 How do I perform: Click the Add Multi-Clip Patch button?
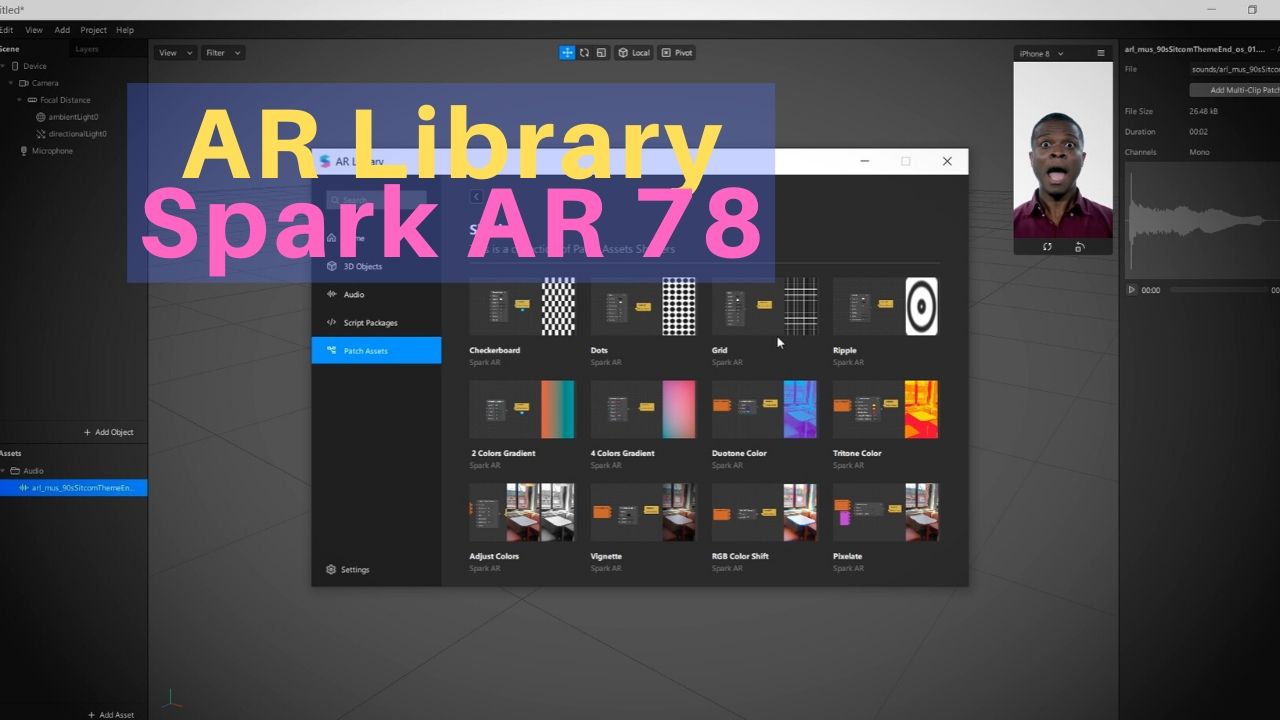tap(1235, 90)
